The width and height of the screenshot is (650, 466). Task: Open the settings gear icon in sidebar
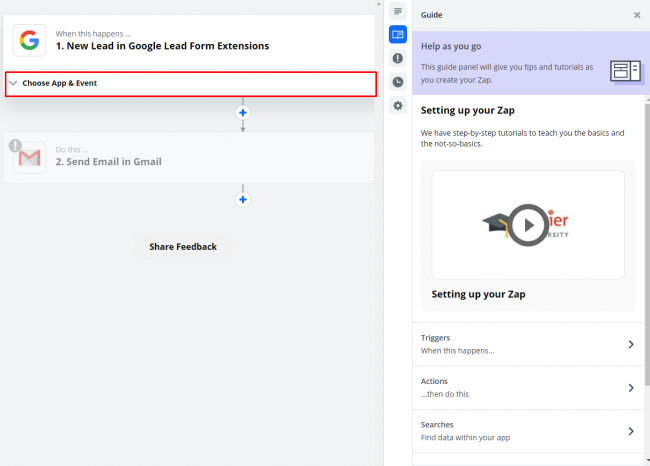398,106
